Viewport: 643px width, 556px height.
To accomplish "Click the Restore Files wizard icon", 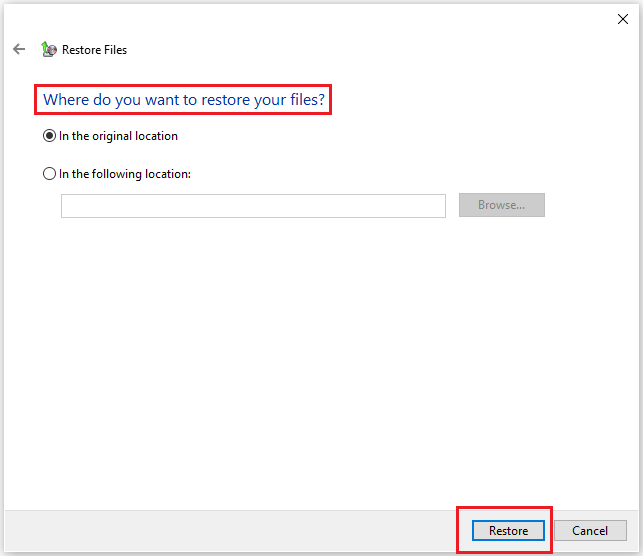I will [x=49, y=49].
